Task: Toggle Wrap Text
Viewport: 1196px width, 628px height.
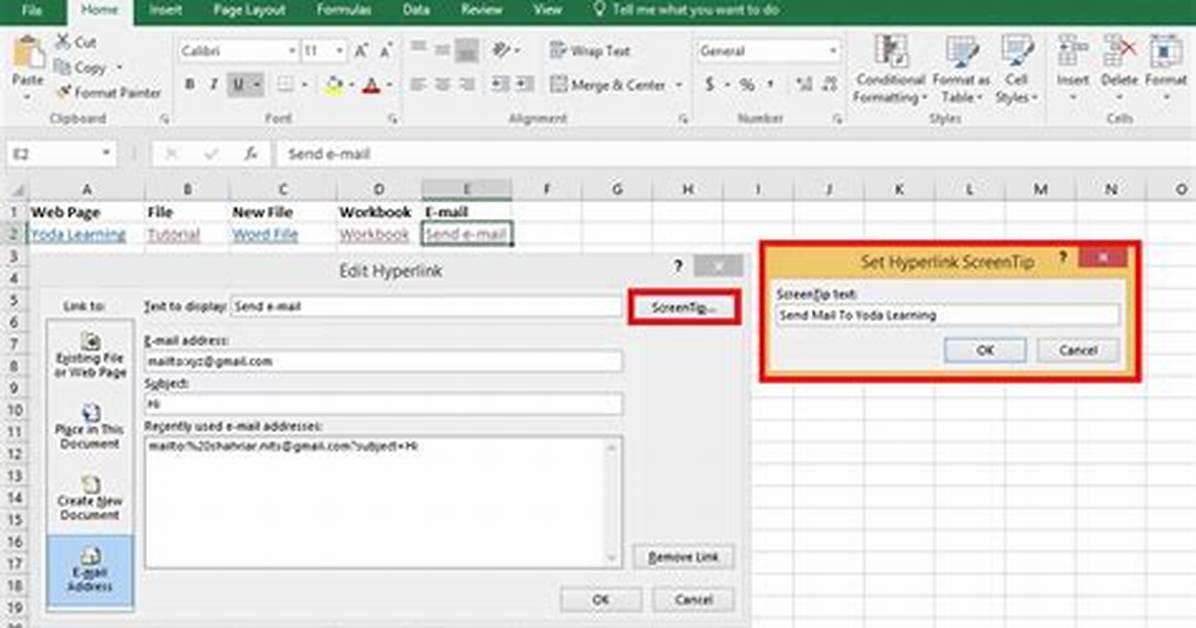Action: pyautogui.click(x=590, y=50)
